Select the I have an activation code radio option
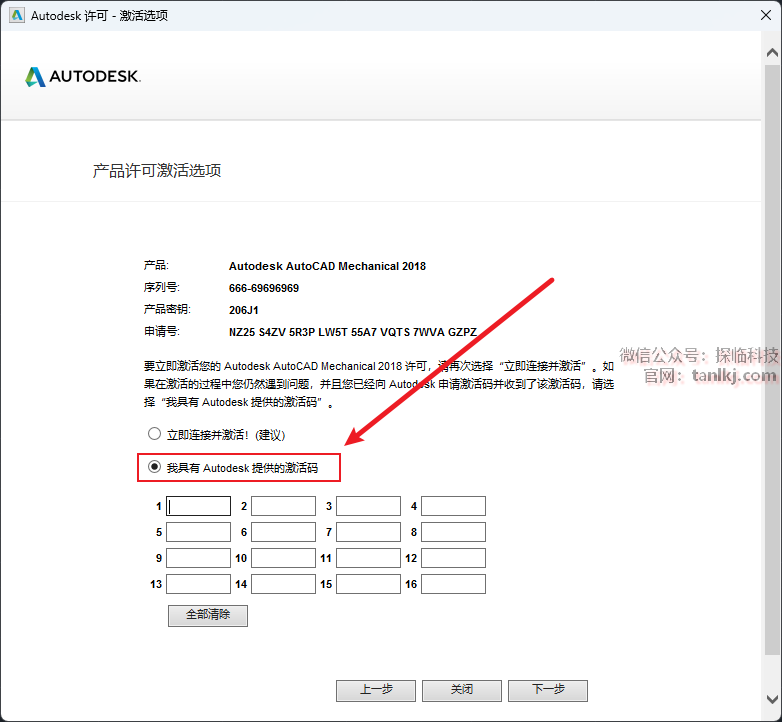 pos(154,467)
